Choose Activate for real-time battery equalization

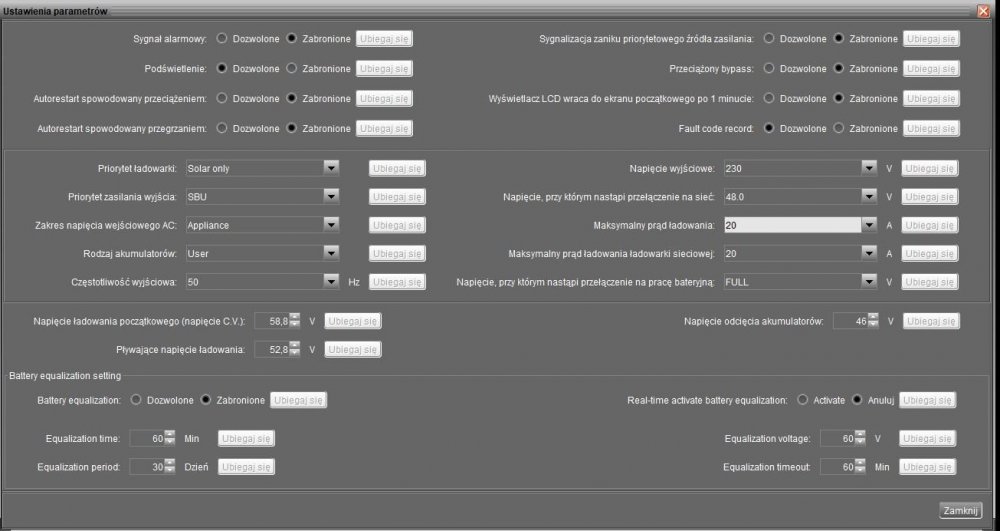(803, 400)
